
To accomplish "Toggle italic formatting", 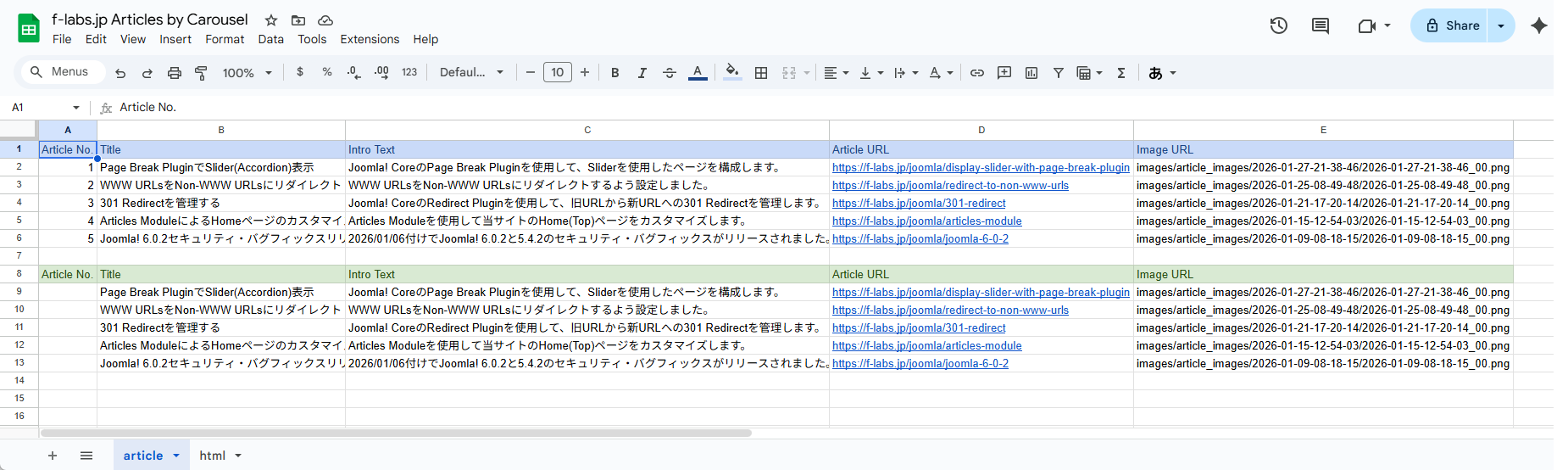I will click(x=642, y=73).
